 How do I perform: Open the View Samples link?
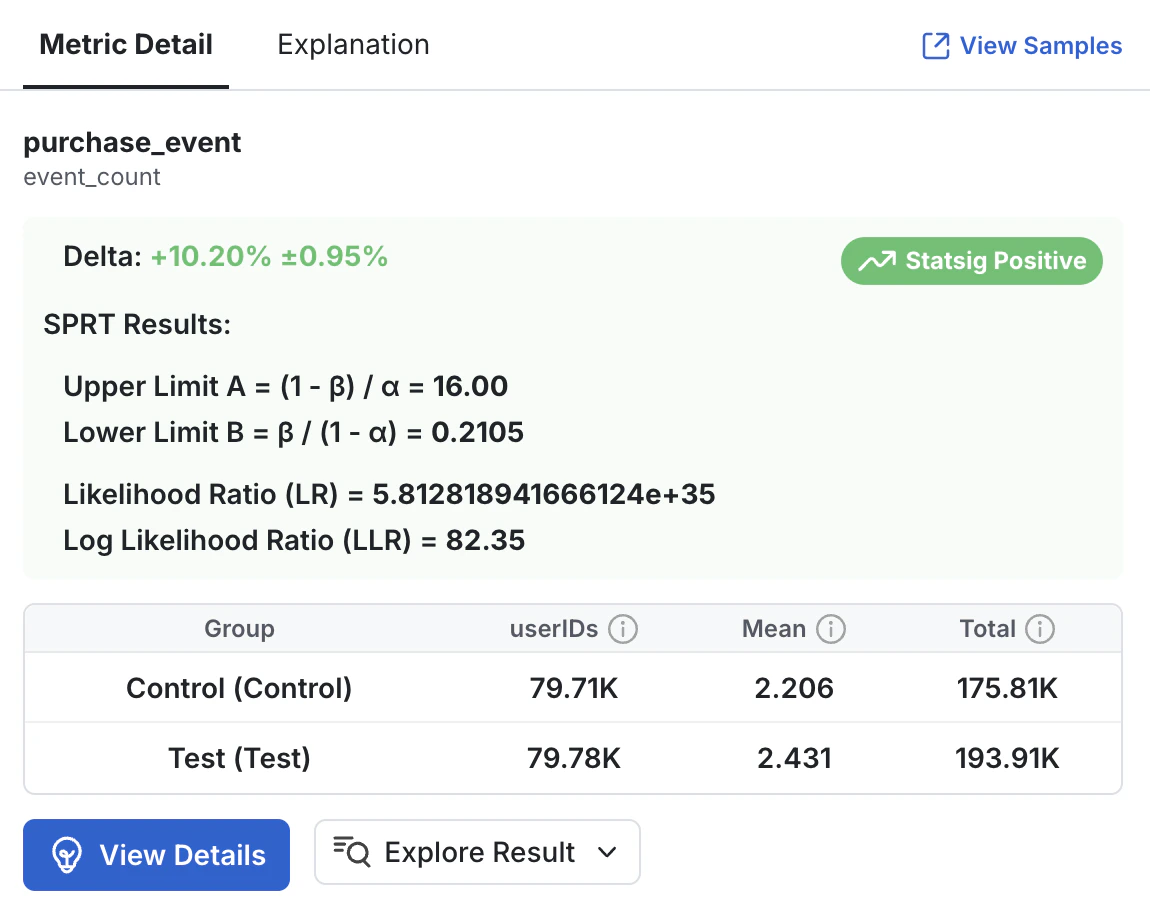point(1022,45)
